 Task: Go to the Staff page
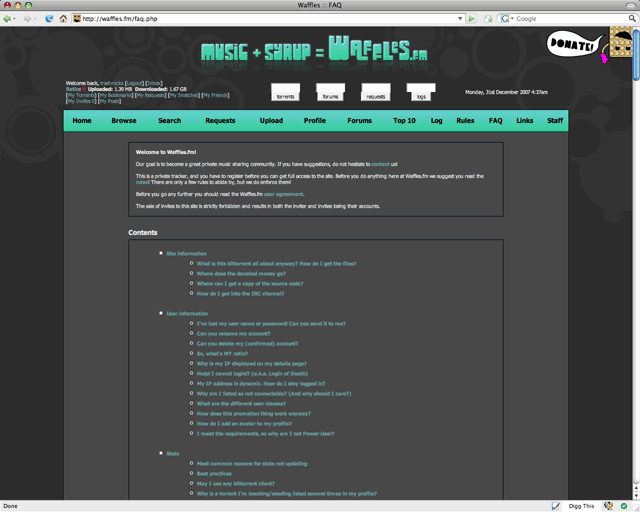pos(555,120)
